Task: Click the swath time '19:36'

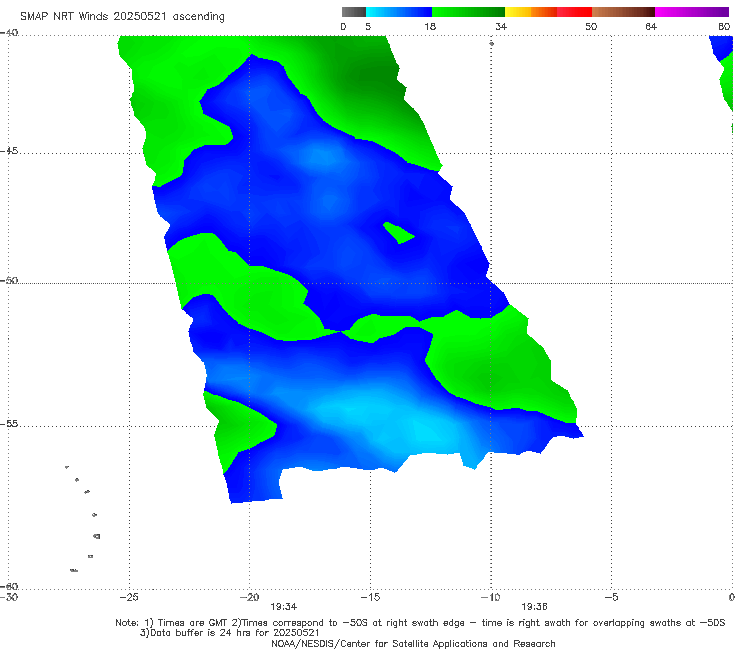Action: click(x=534, y=607)
